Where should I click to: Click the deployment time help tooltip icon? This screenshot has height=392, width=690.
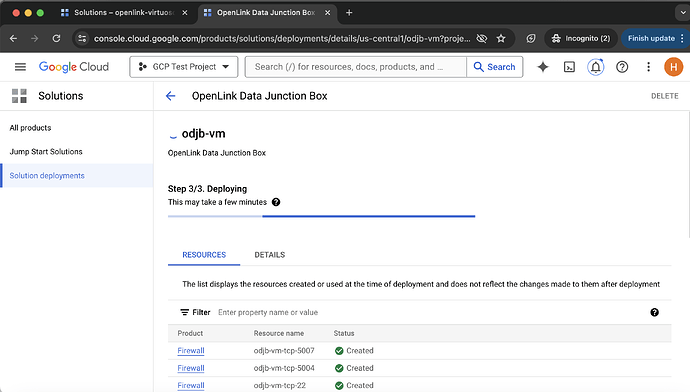click(276, 202)
